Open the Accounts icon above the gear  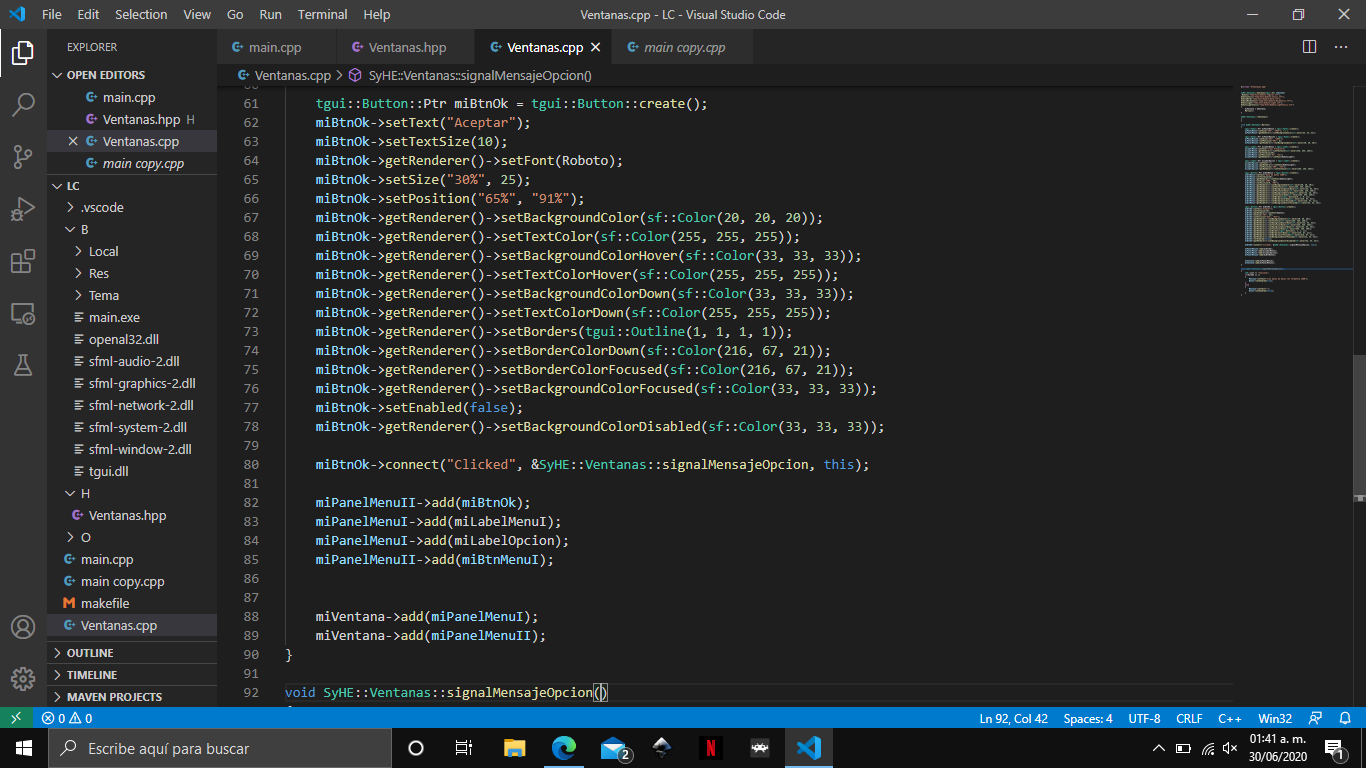pos(21,628)
